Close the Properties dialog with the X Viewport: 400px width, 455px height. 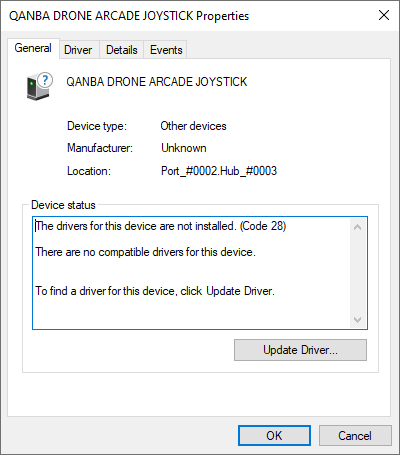coord(384,15)
